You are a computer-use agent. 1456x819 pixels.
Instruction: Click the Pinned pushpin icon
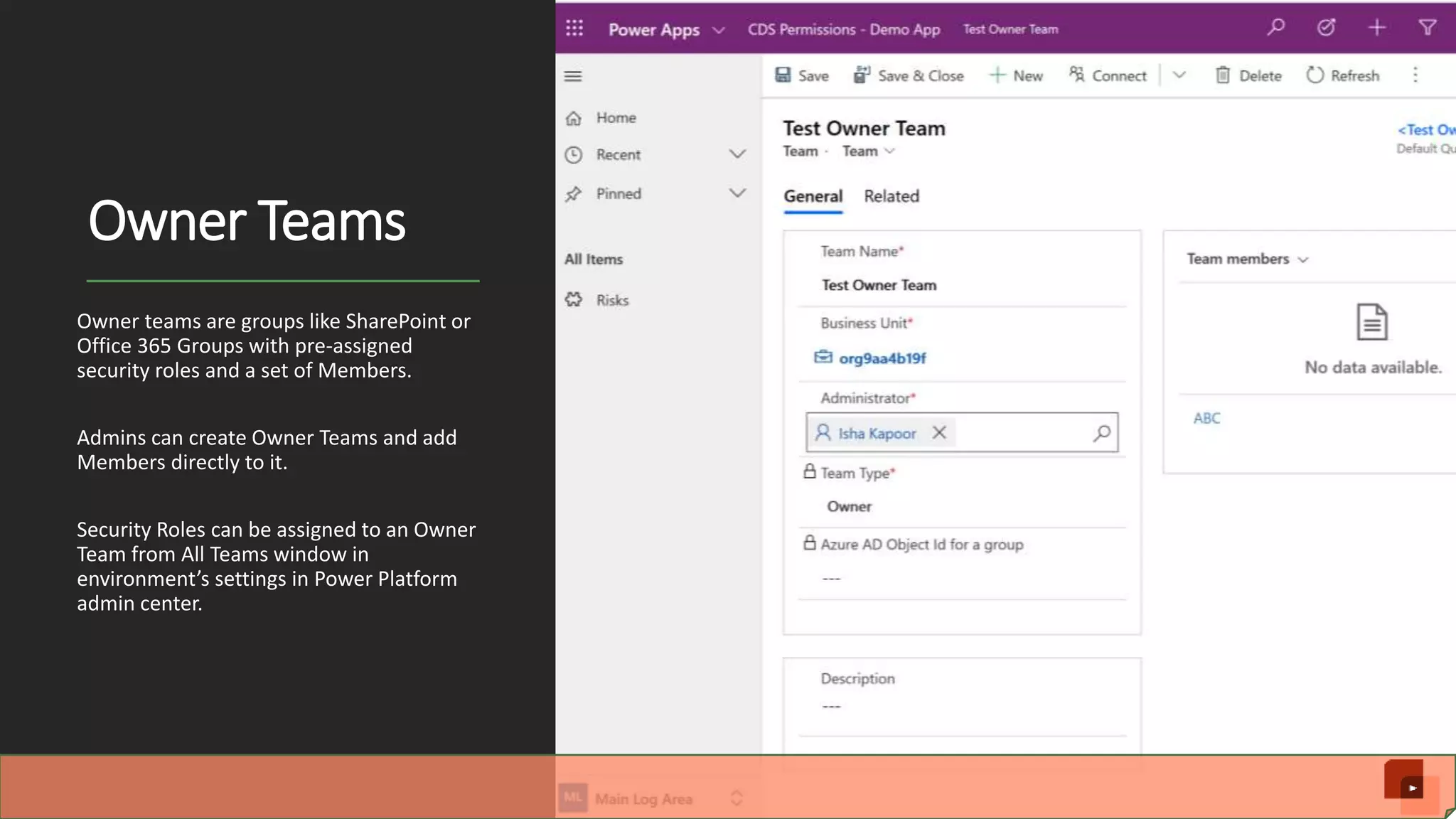coord(573,193)
